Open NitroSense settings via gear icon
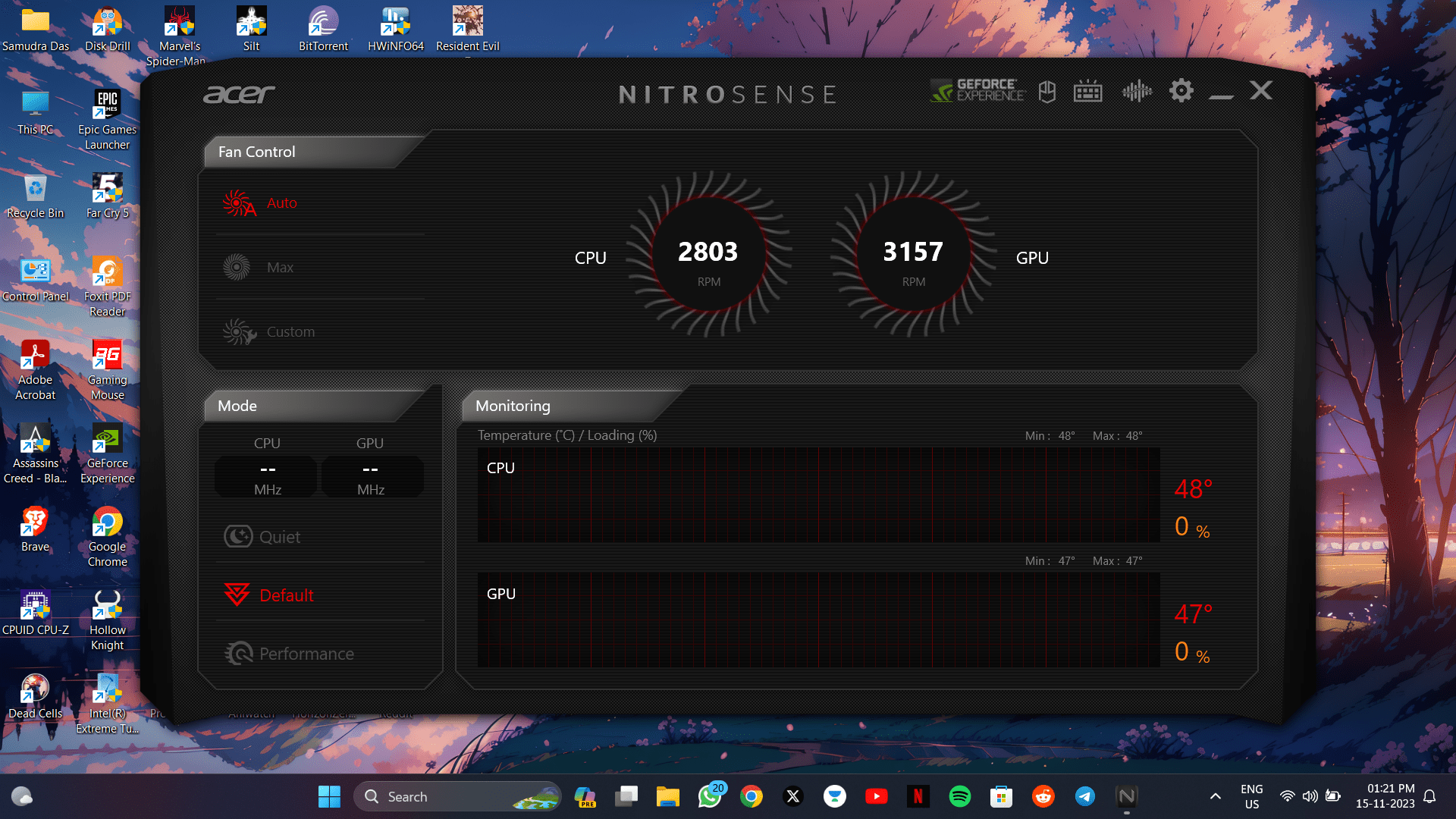The image size is (1456, 819). pos(1180,91)
